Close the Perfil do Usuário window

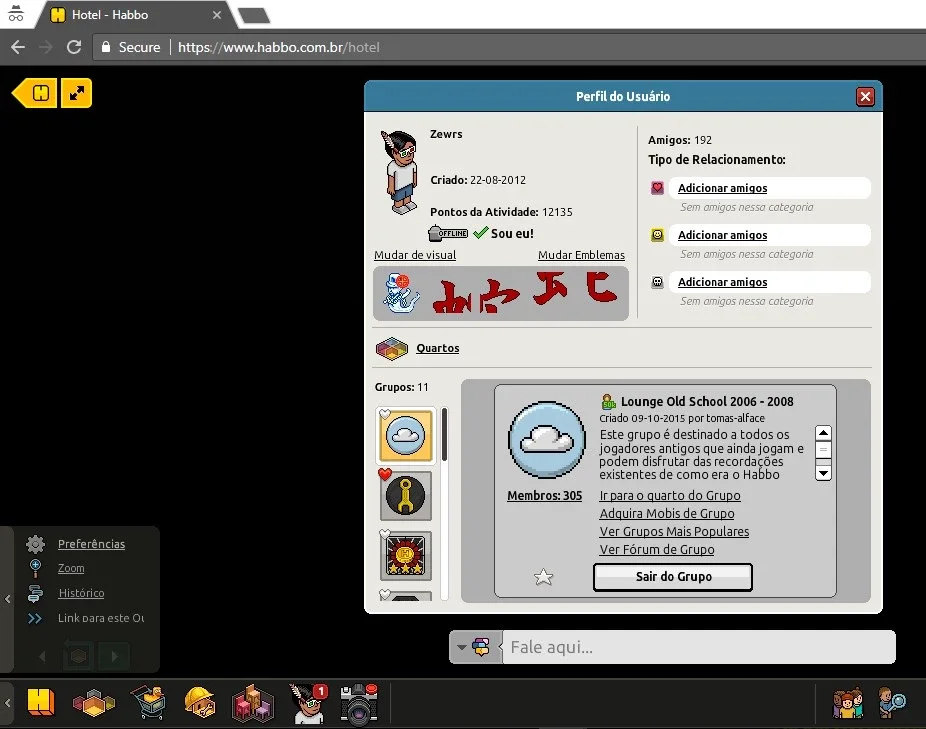click(865, 96)
